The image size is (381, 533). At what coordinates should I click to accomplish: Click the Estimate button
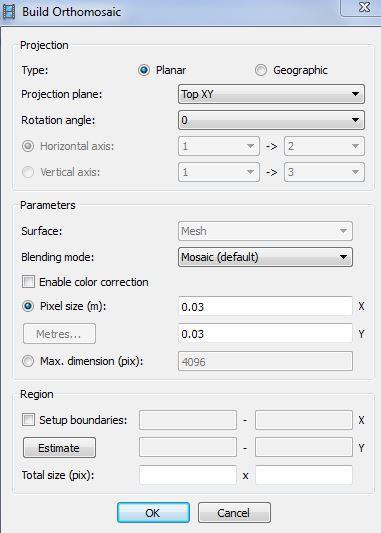click(59, 448)
